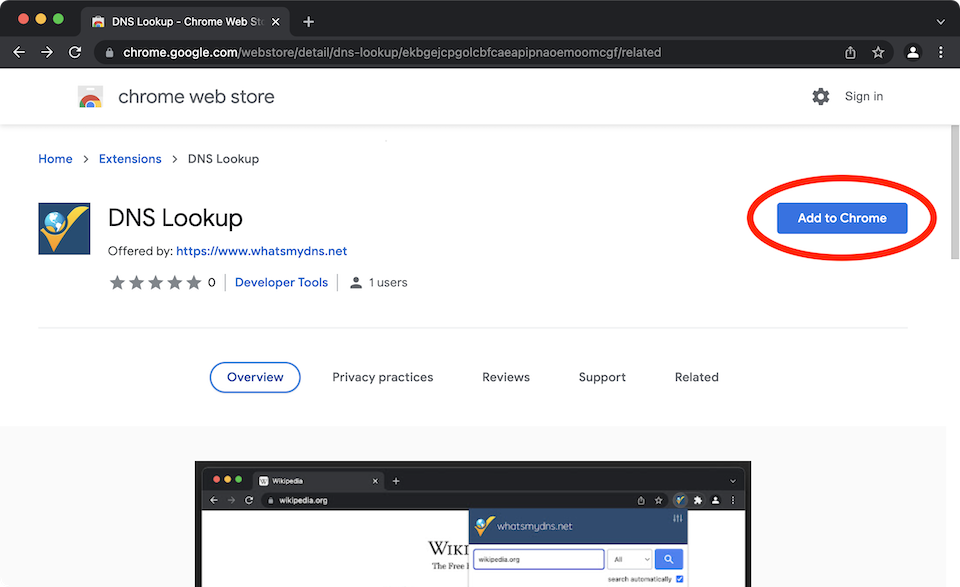This screenshot has width=960, height=587.
Task: Open the Chrome profile avatar icon
Action: 912,52
